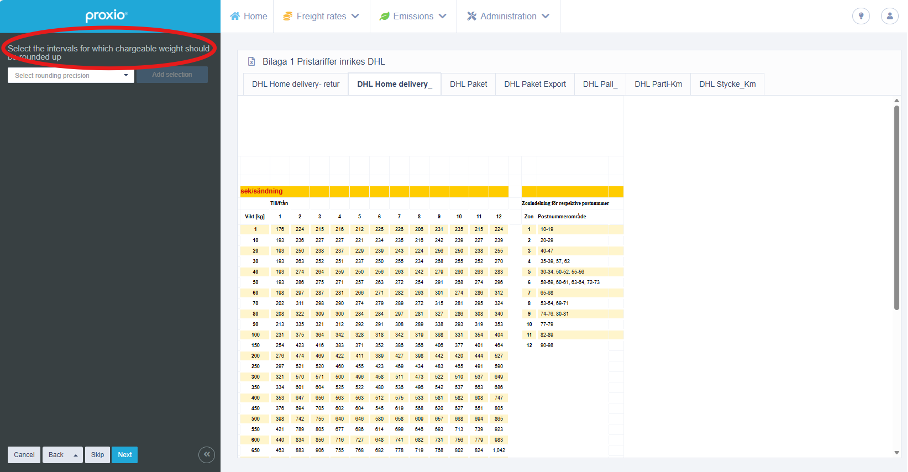Screen dimensions: 908x472
Task: Switch to the DHL Paket tab
Action: coord(468,84)
